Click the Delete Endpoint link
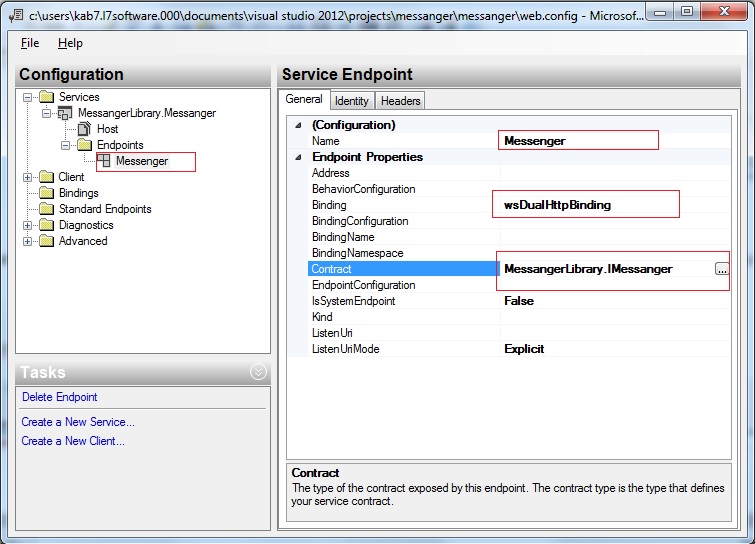Screen dimensions: 755x544 (x=60, y=397)
